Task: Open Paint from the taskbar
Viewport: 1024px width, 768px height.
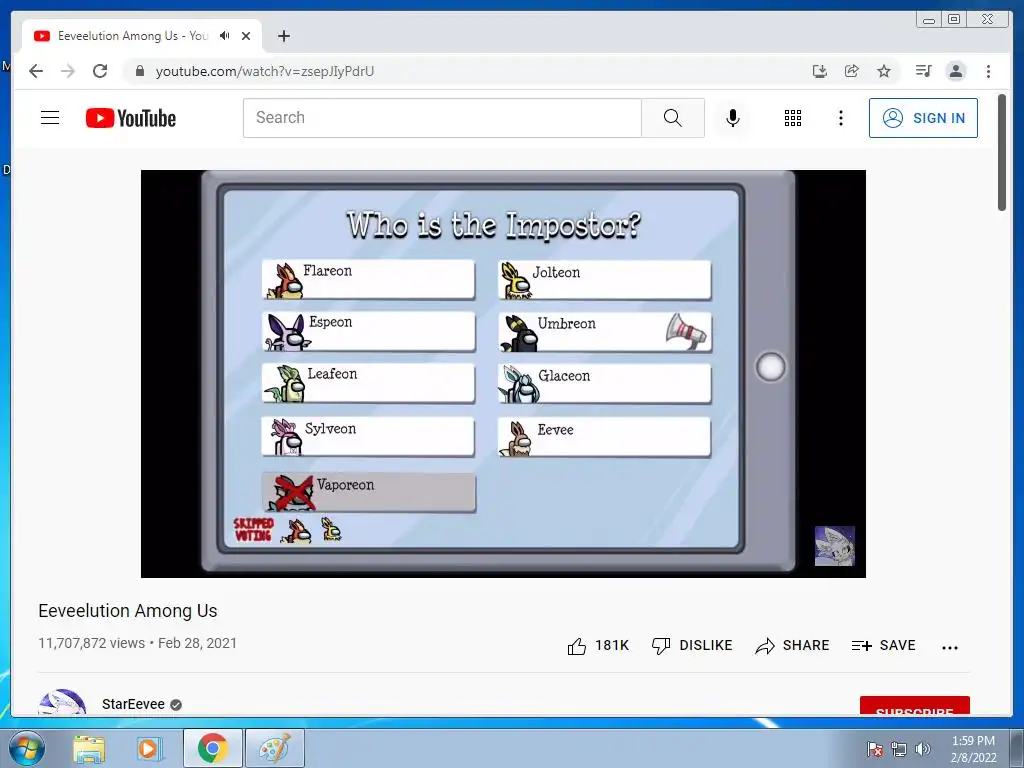Action: pyautogui.click(x=275, y=748)
